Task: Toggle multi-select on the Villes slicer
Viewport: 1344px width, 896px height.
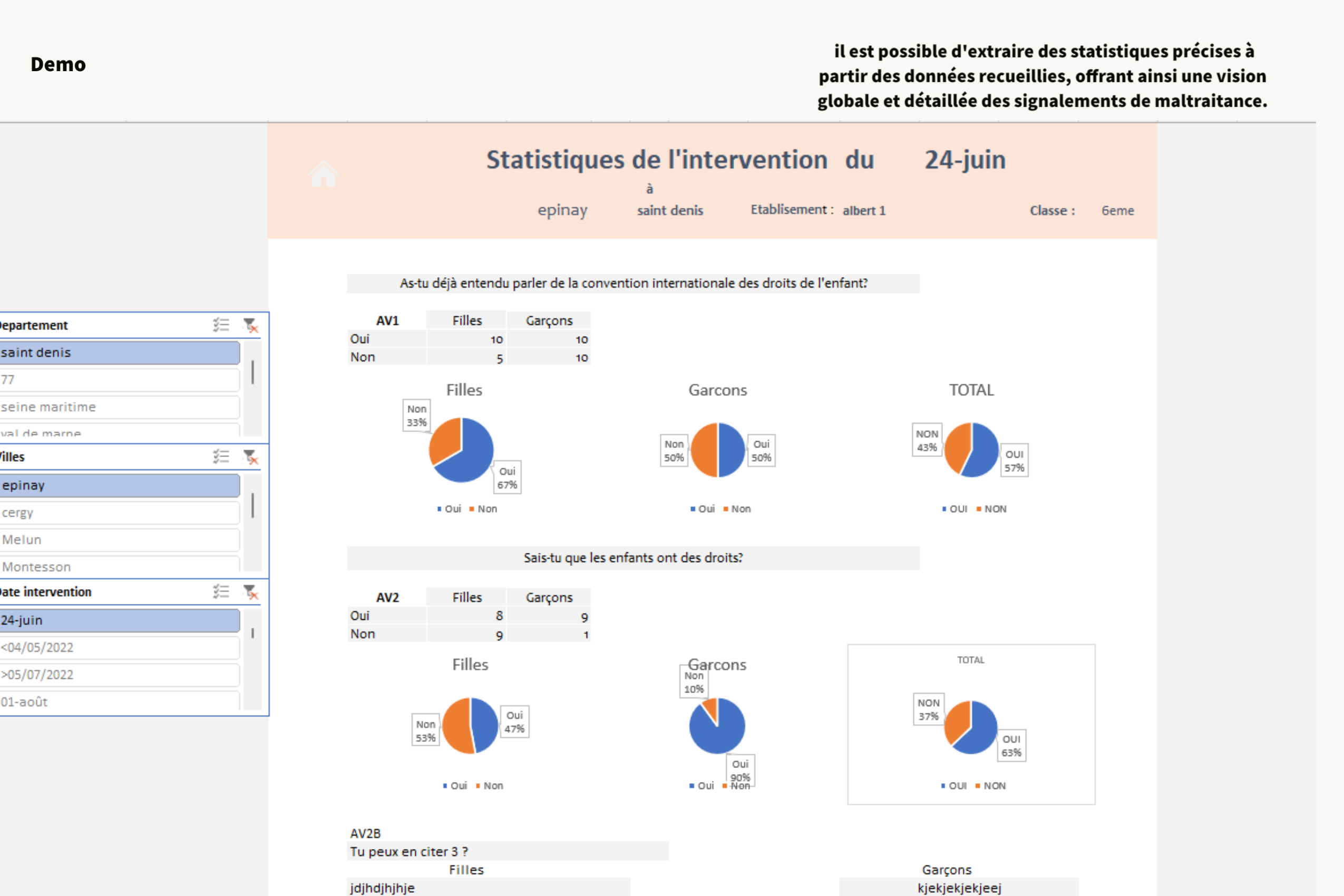Action: tap(221, 456)
